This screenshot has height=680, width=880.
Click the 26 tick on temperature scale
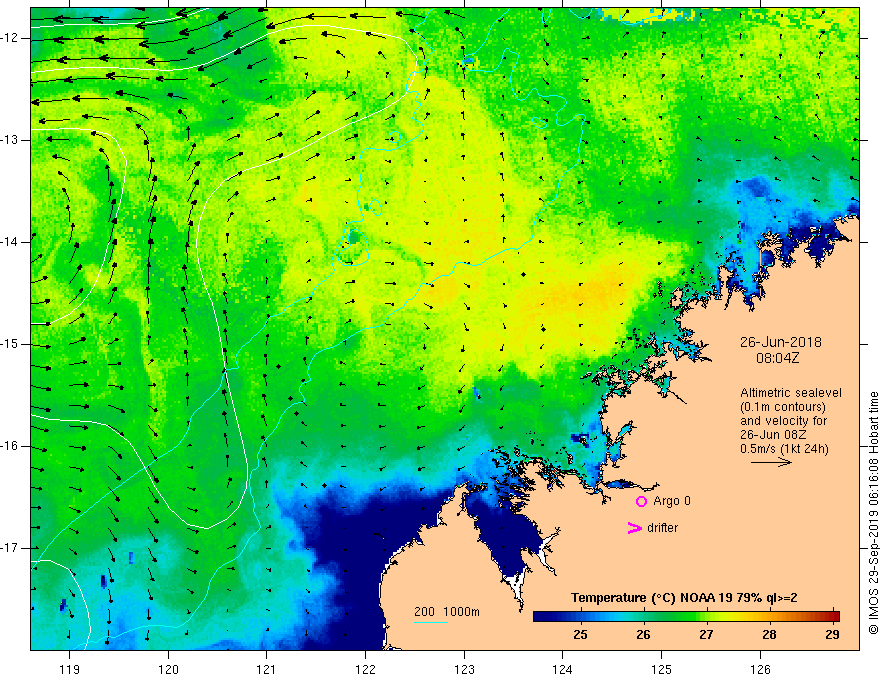tap(643, 635)
